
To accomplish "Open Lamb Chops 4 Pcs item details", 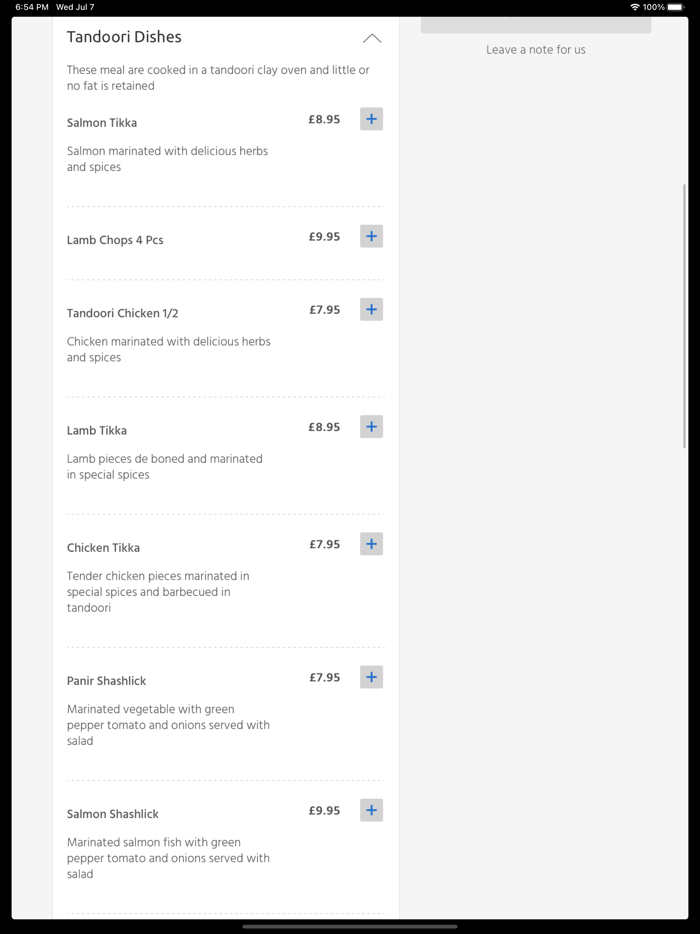I will coord(115,240).
